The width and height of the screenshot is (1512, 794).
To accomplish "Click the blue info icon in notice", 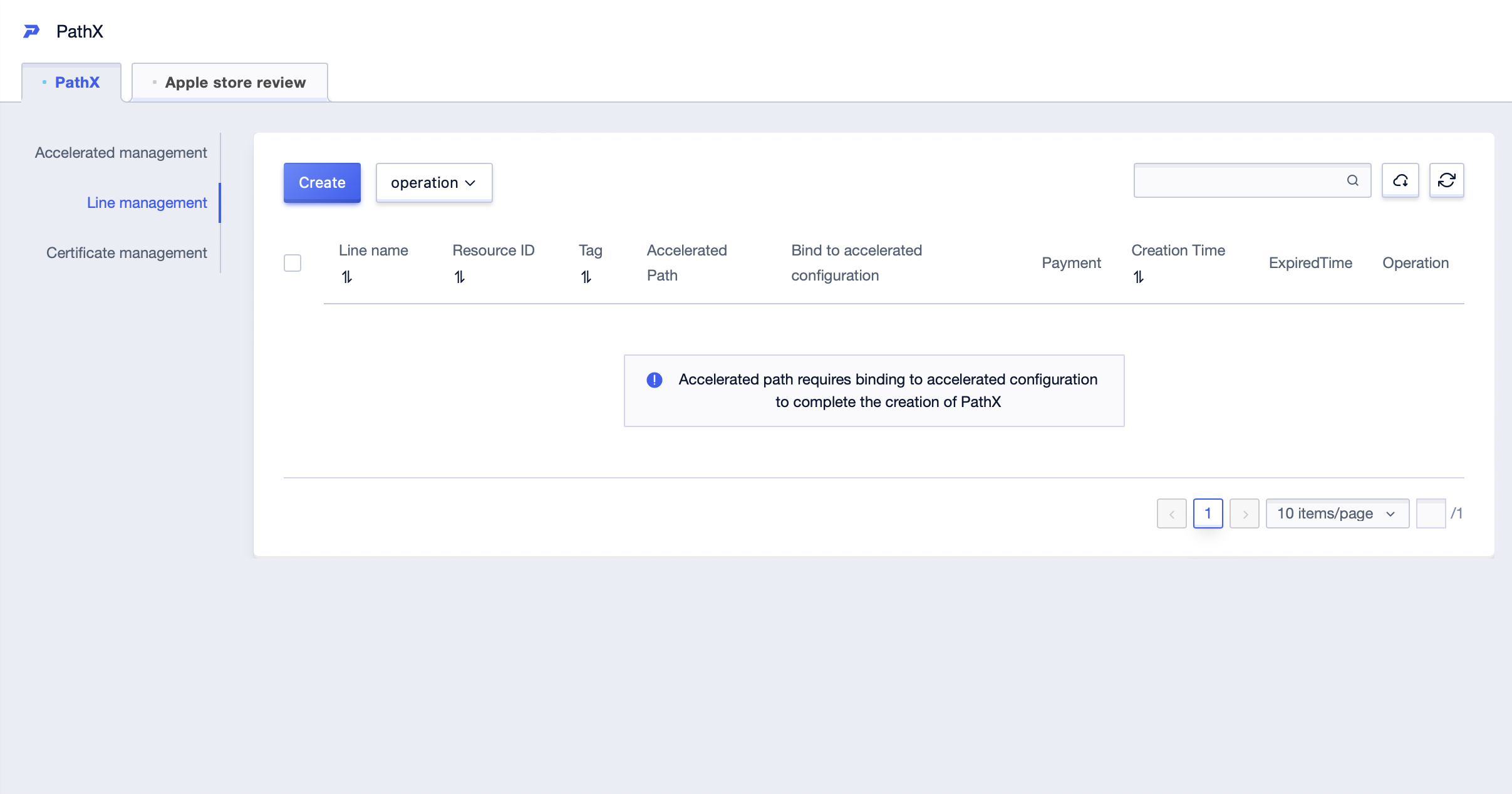I will pyautogui.click(x=655, y=380).
